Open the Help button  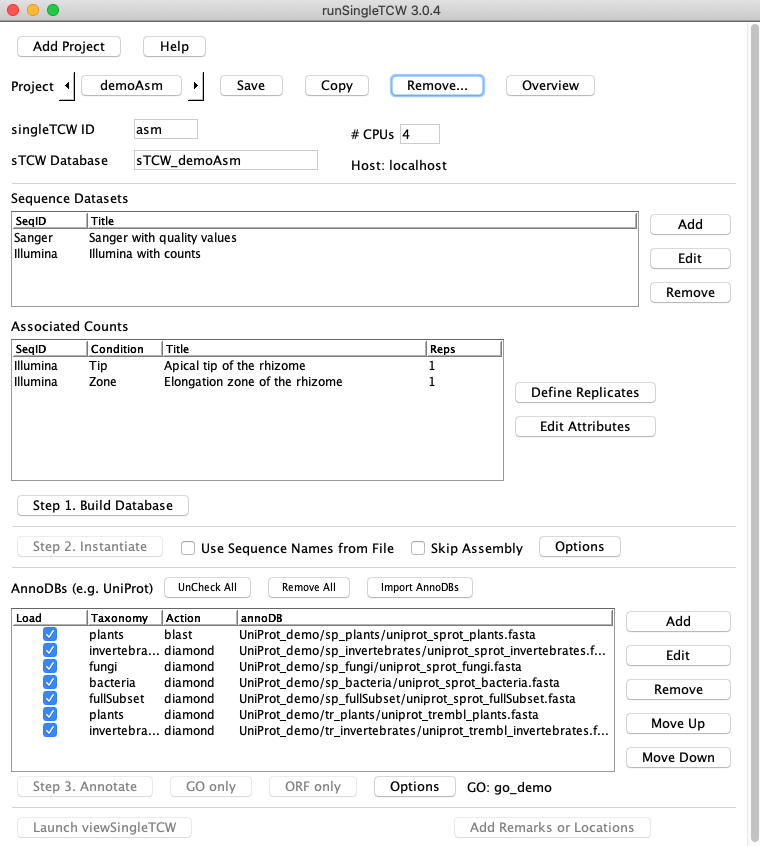174,47
